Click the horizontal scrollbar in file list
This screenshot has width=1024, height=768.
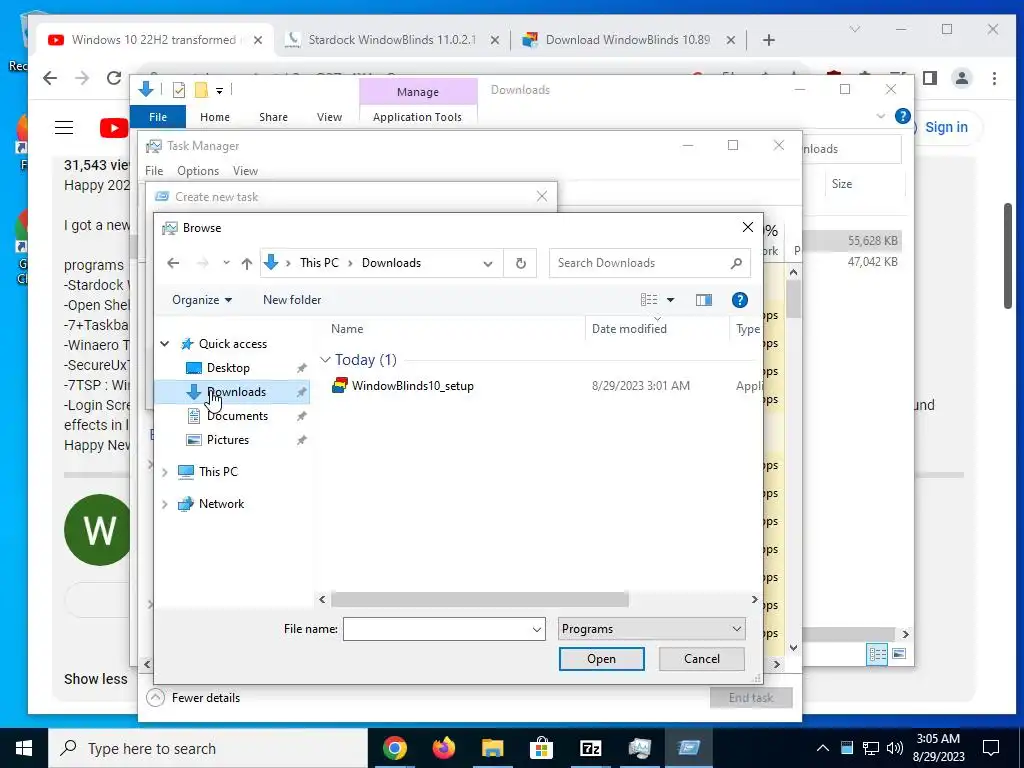point(480,599)
